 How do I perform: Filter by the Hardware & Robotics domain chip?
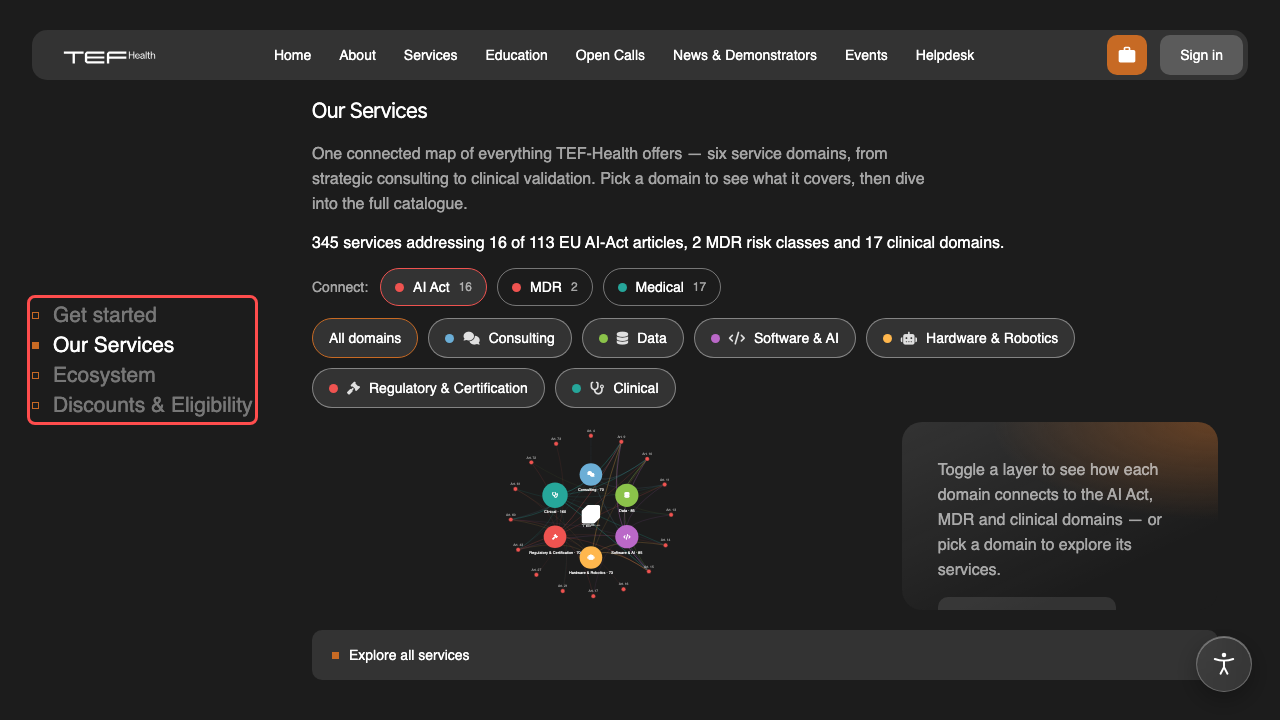coord(970,338)
